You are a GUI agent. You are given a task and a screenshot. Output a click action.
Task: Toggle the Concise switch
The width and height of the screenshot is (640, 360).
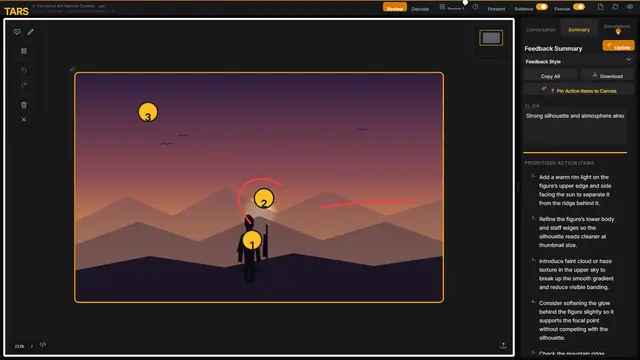(579, 7)
